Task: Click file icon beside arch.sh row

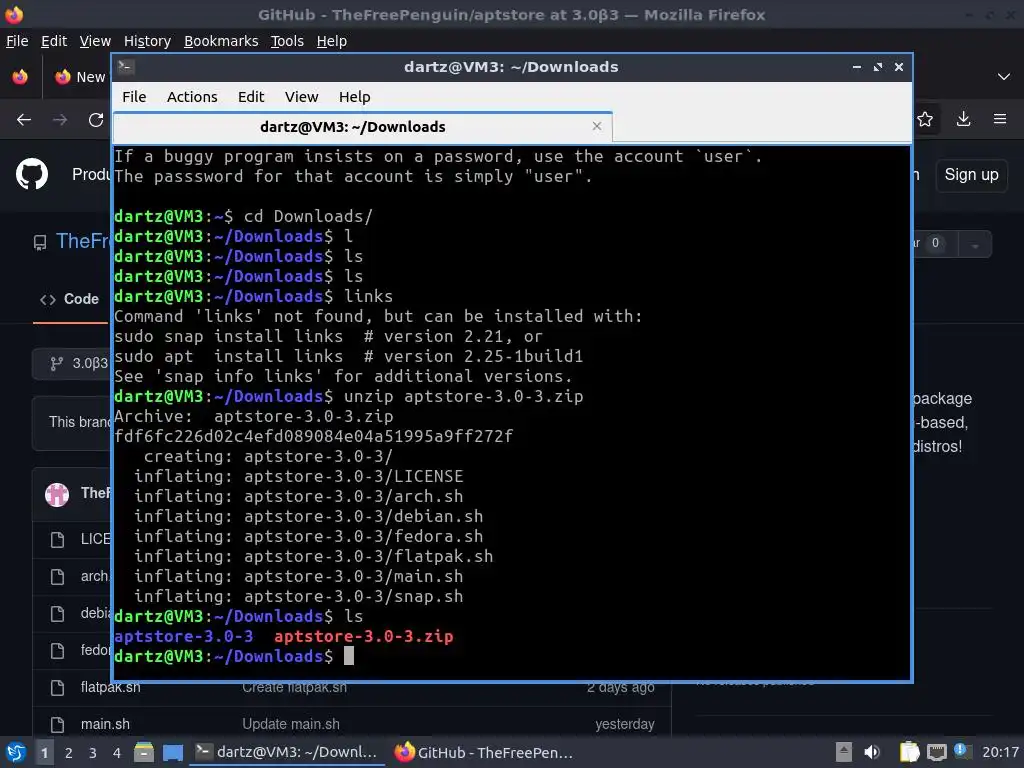Action: coord(57,577)
